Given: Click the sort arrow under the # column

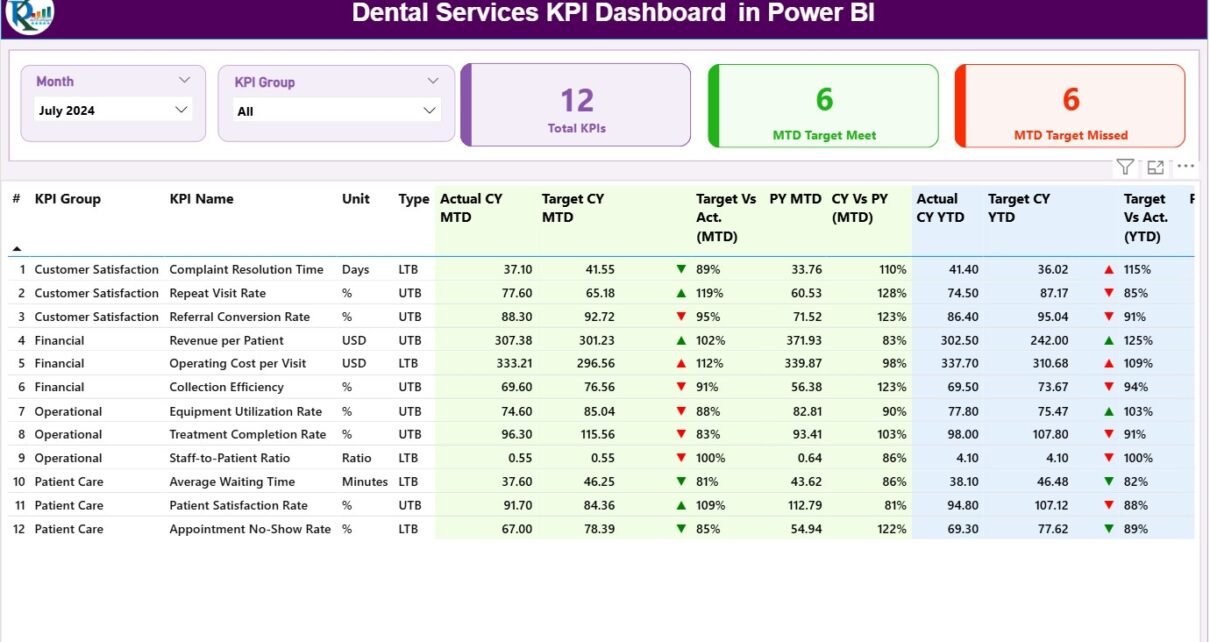Looking at the screenshot, I should click(x=17, y=248).
